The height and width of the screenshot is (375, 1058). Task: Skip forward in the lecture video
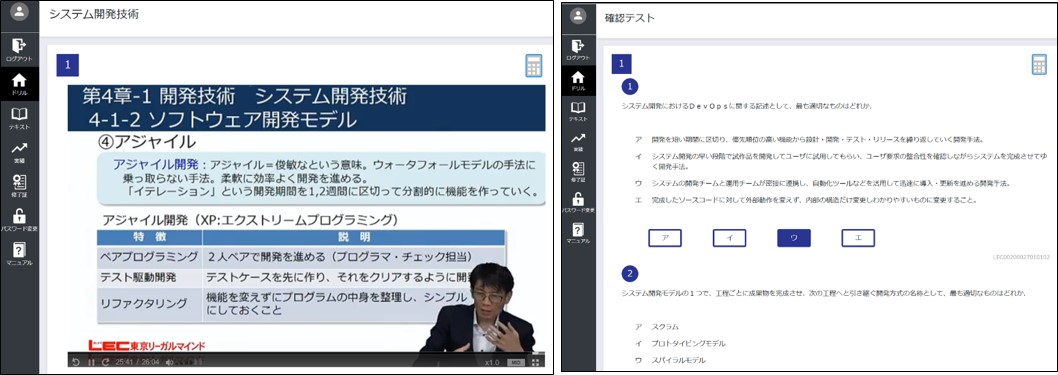click(106, 363)
